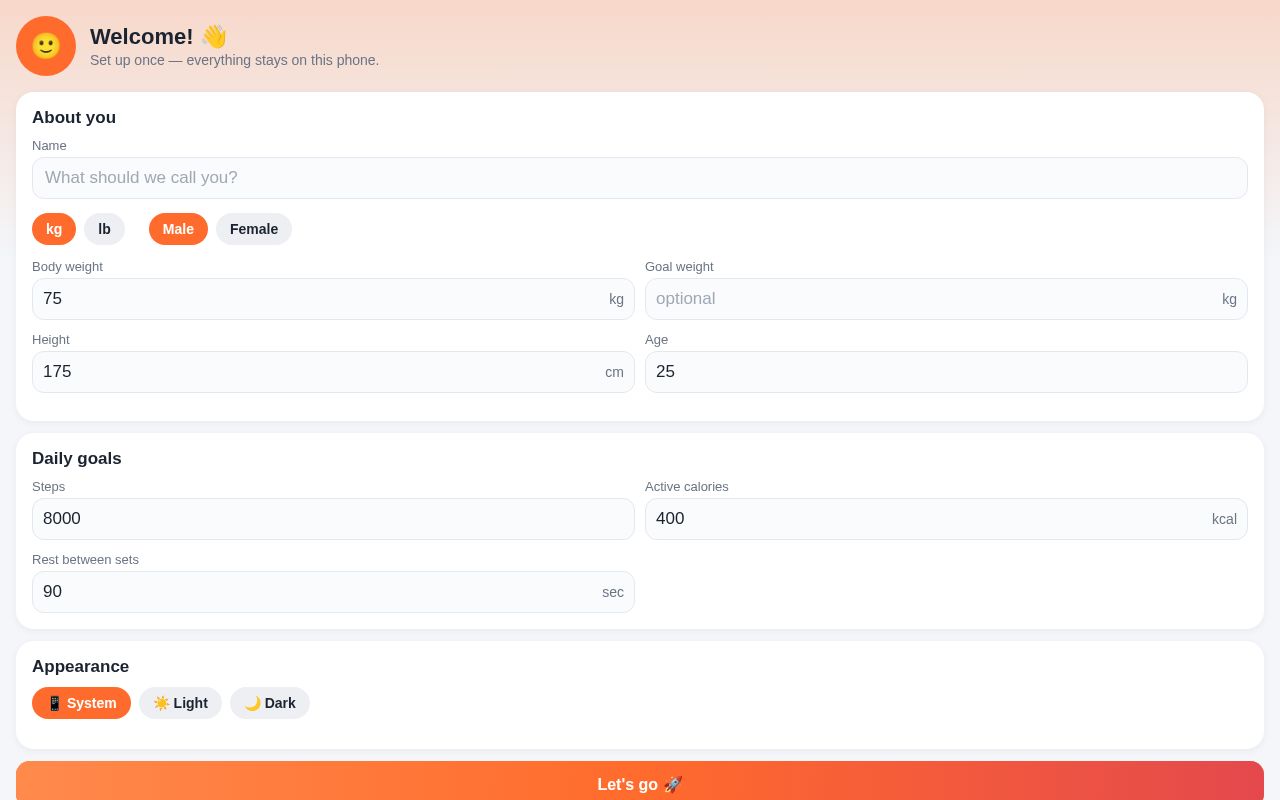
Task: Choose the Male option
Action: [178, 229]
